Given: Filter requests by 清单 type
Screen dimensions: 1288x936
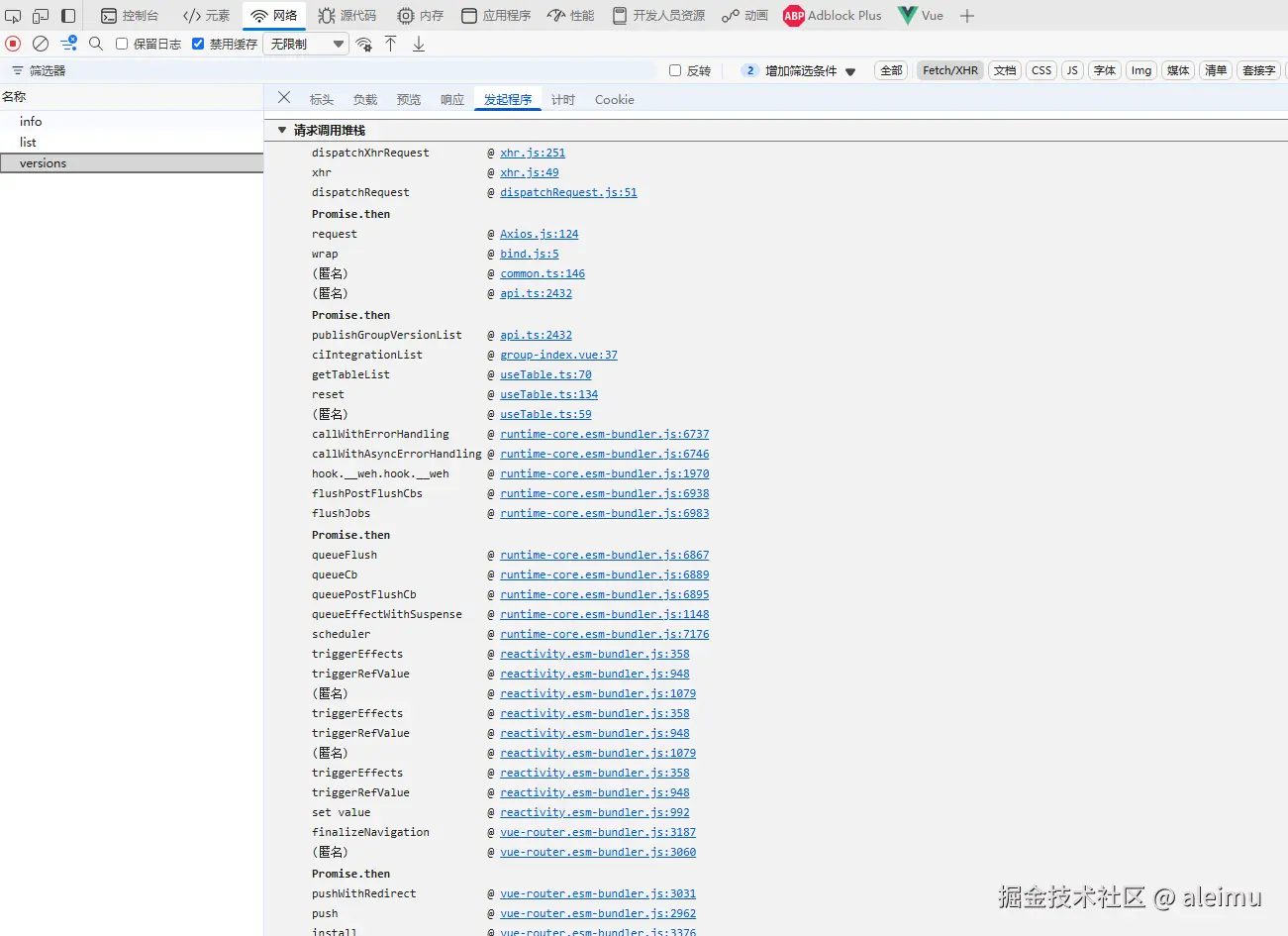Looking at the screenshot, I should click(1216, 70).
